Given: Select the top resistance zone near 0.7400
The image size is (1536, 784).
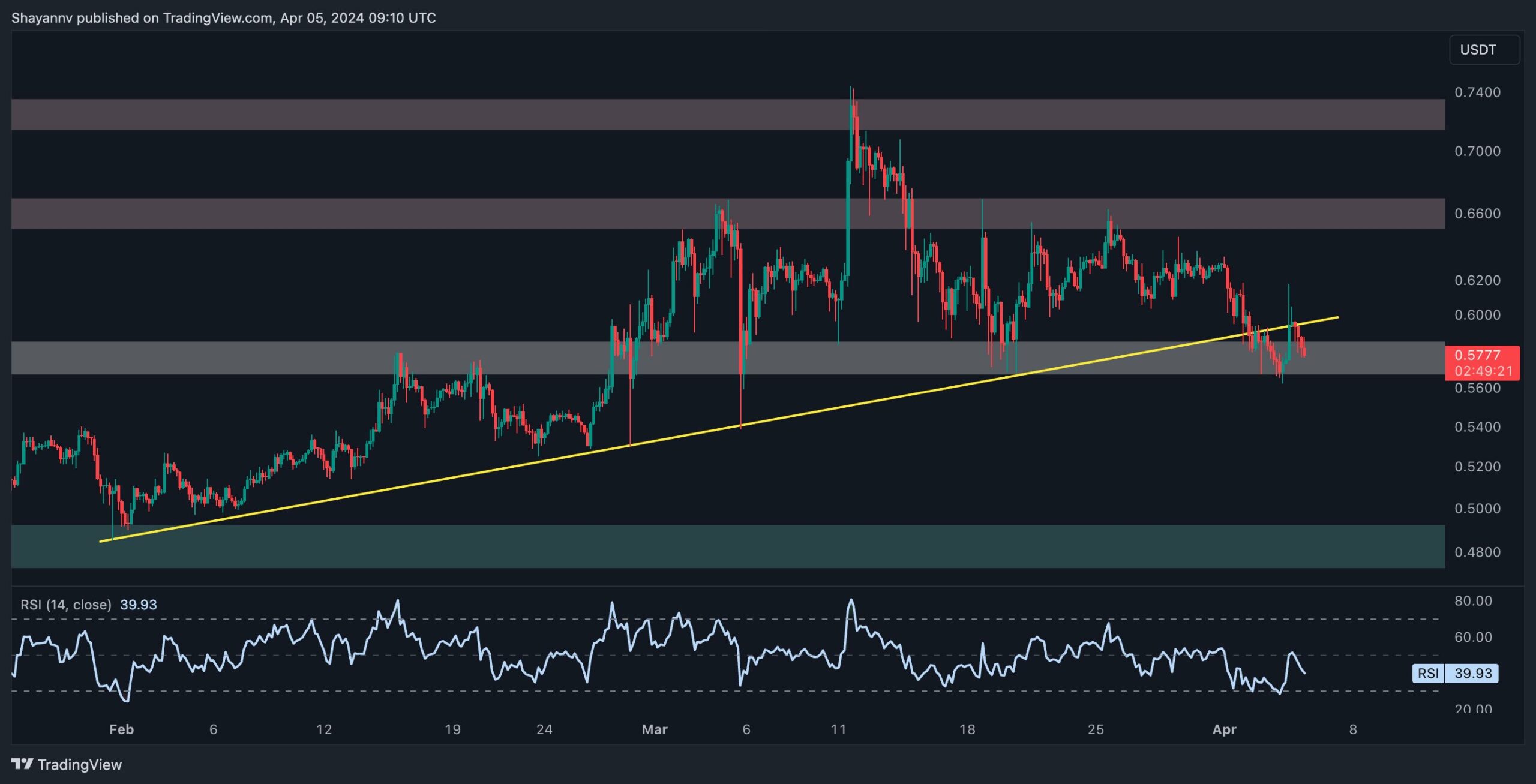Looking at the screenshot, I should click(x=728, y=115).
